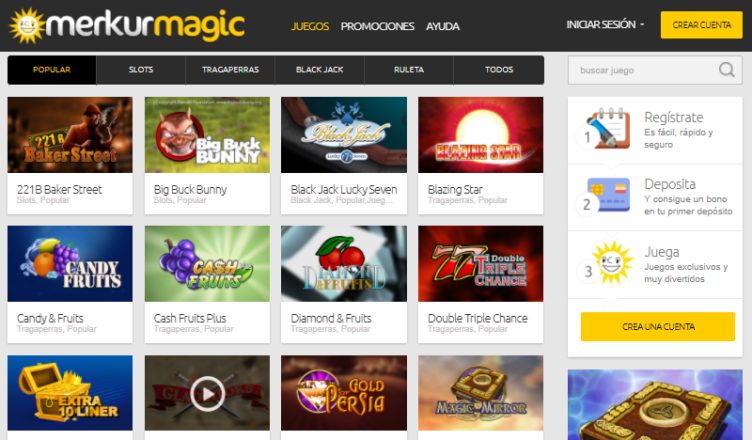Open the Candy & Fruits game thumbnail
The width and height of the screenshot is (752, 440).
70,263
